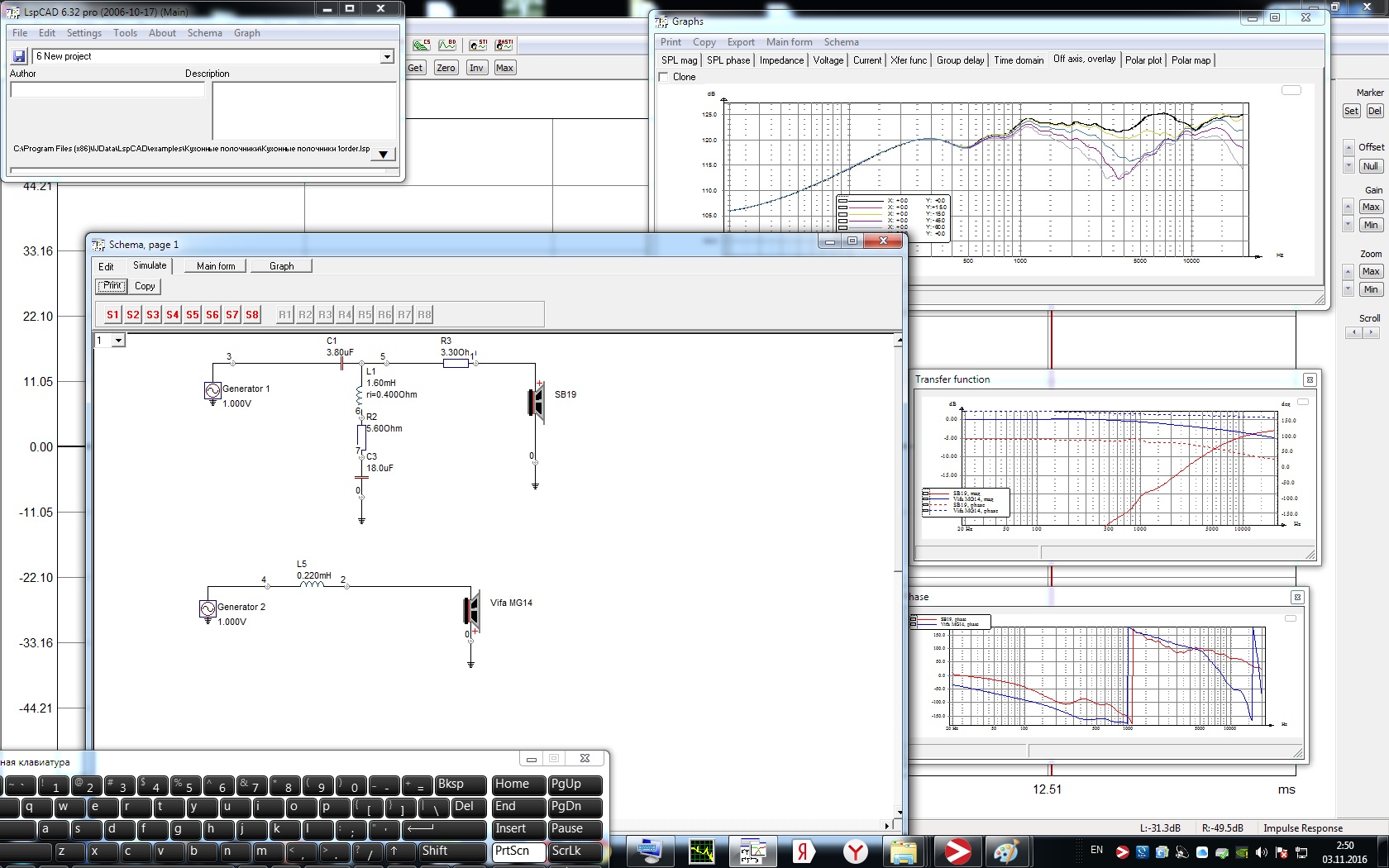Select the C1 capacitor in schema
The width and height of the screenshot is (1389, 868).
341,363
